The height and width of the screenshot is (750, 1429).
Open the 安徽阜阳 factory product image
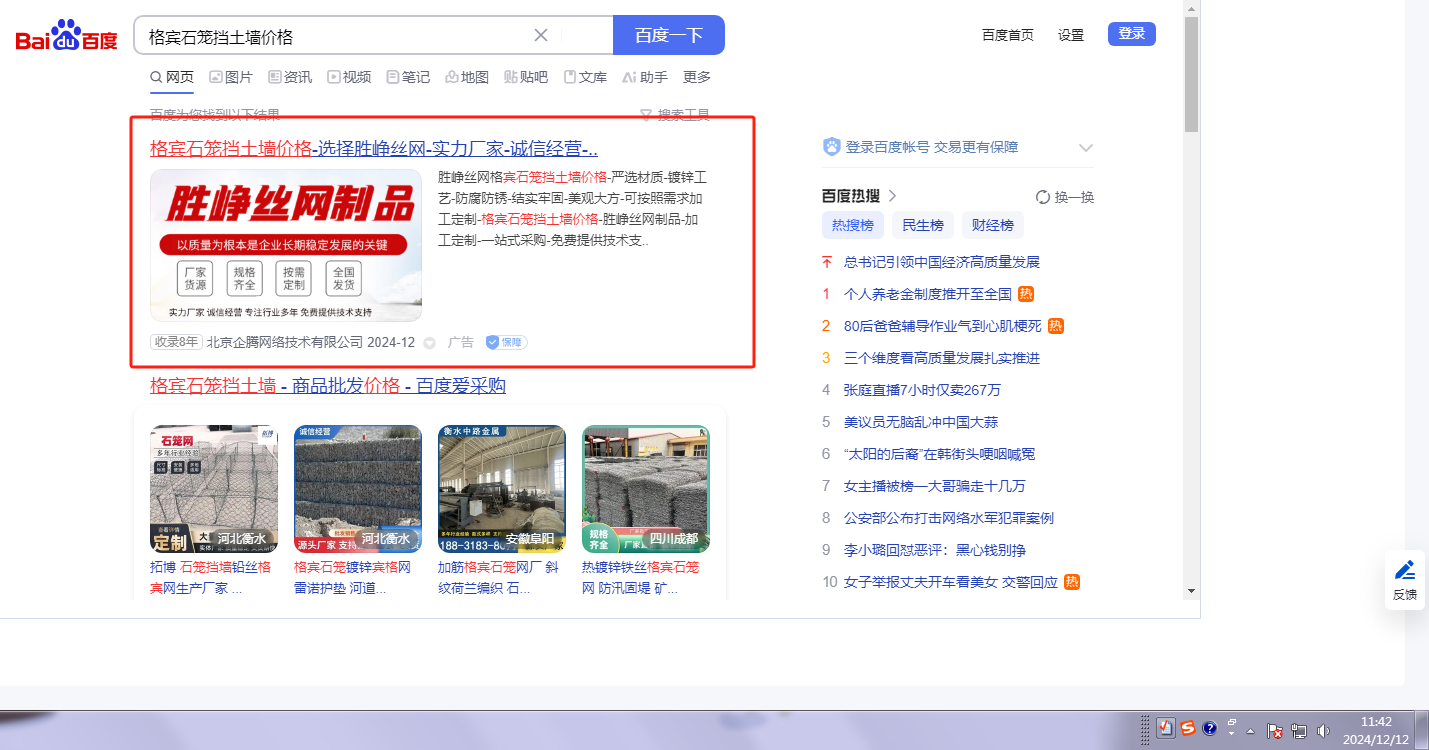click(x=502, y=489)
